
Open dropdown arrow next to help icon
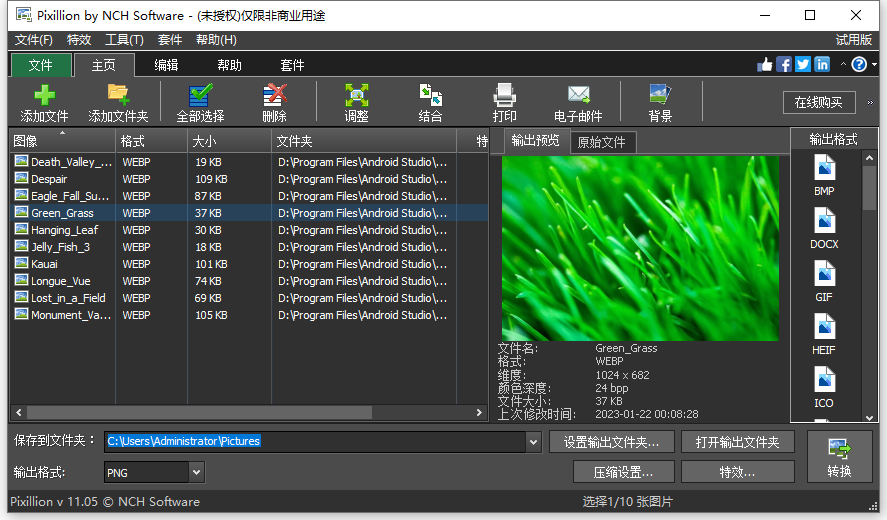coord(875,65)
